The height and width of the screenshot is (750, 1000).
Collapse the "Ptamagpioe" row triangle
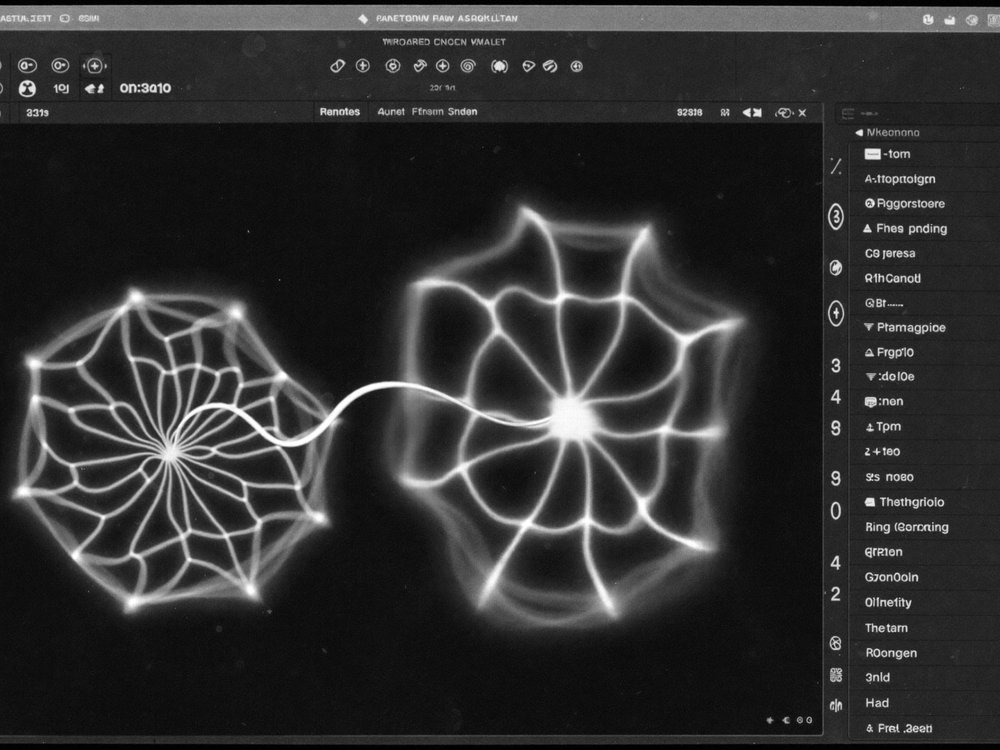869,327
